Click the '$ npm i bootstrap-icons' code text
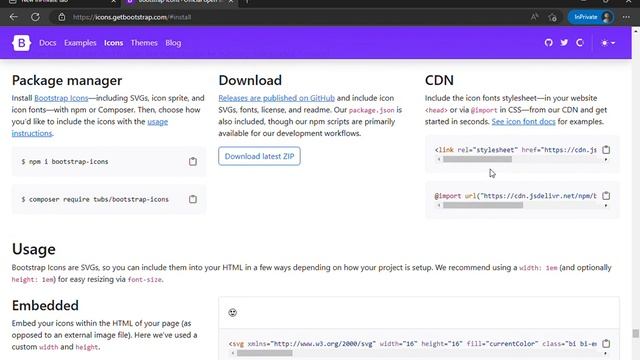 (65, 162)
